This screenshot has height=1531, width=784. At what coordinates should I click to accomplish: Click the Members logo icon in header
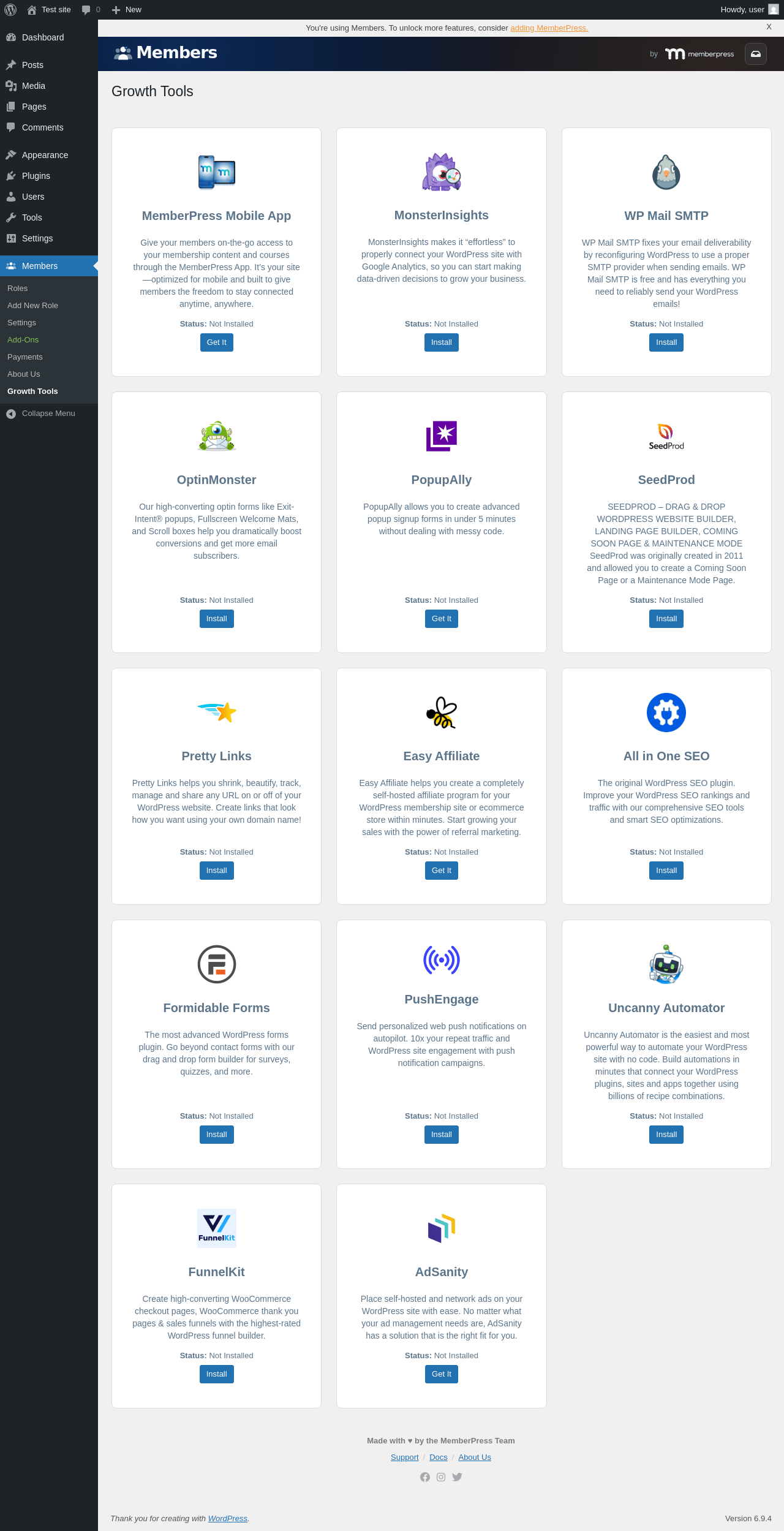click(x=123, y=53)
